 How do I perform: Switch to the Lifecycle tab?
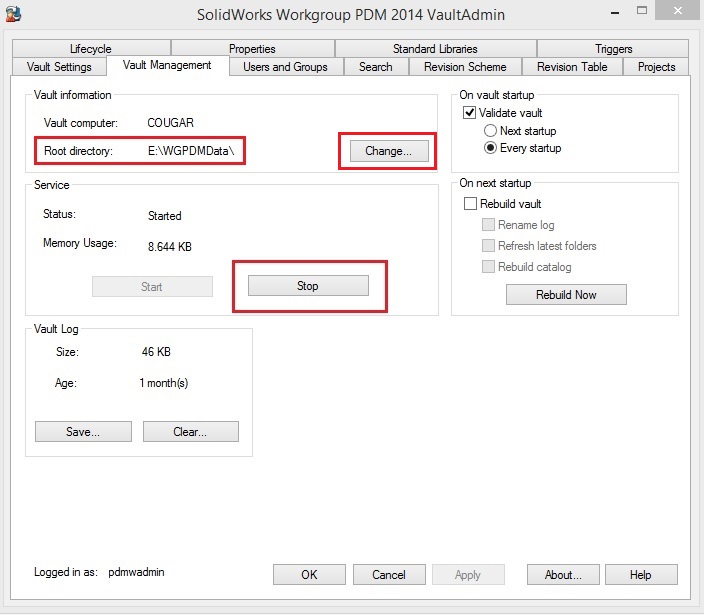(x=91, y=49)
